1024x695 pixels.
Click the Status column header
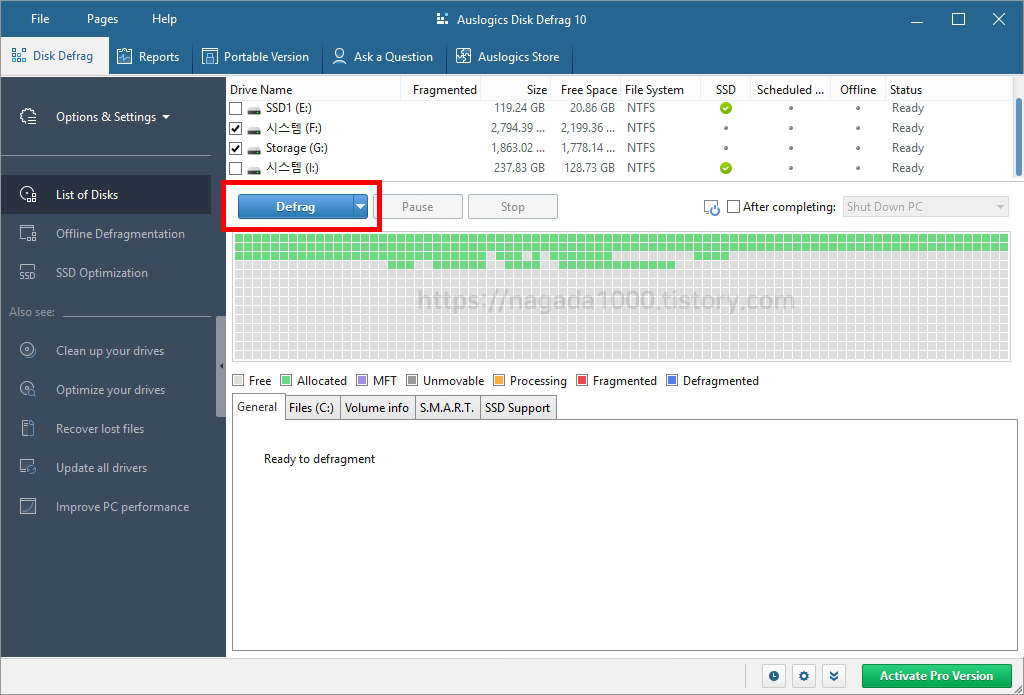(x=906, y=90)
